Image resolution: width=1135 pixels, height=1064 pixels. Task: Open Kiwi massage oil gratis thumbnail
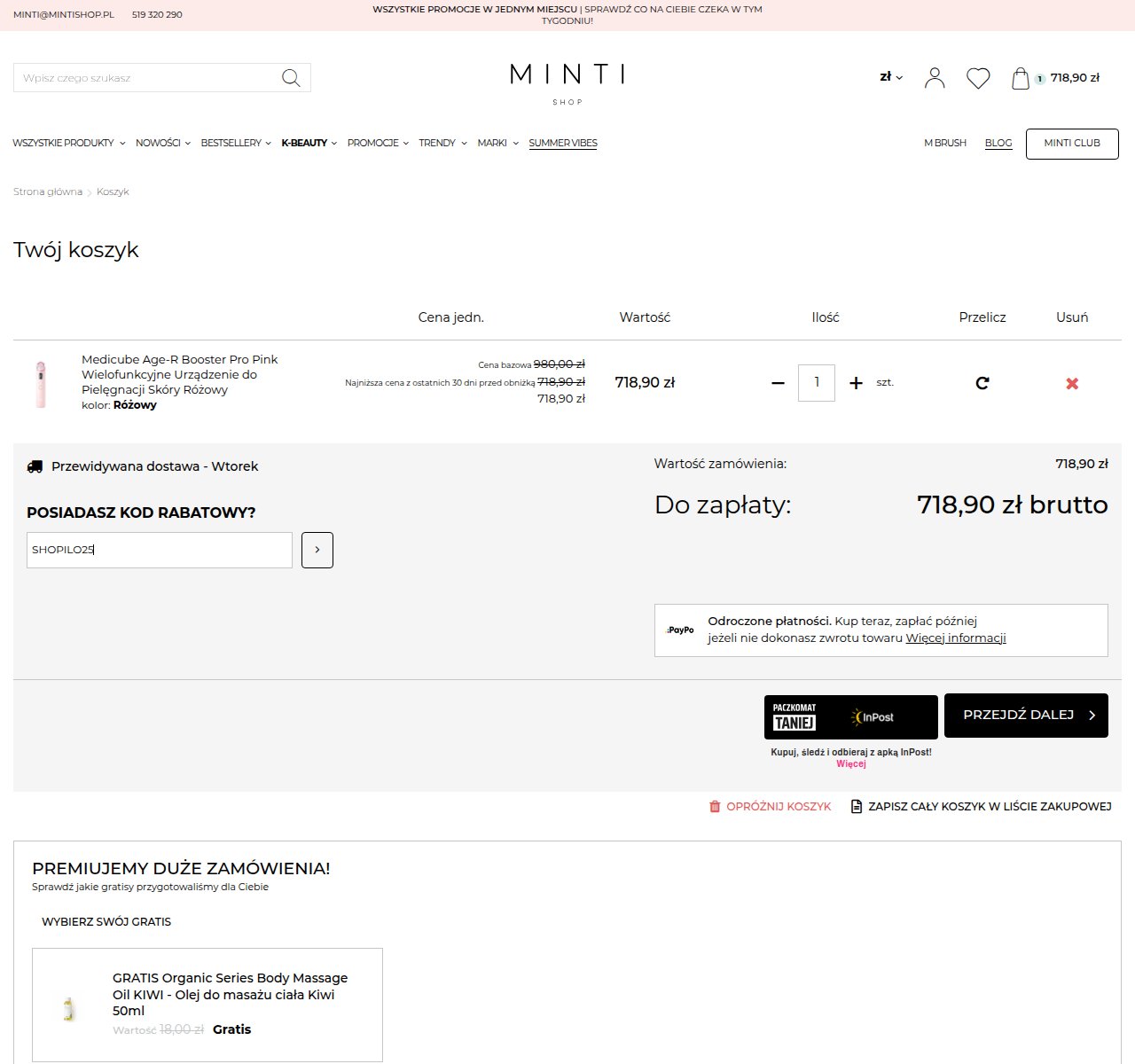tap(69, 1008)
